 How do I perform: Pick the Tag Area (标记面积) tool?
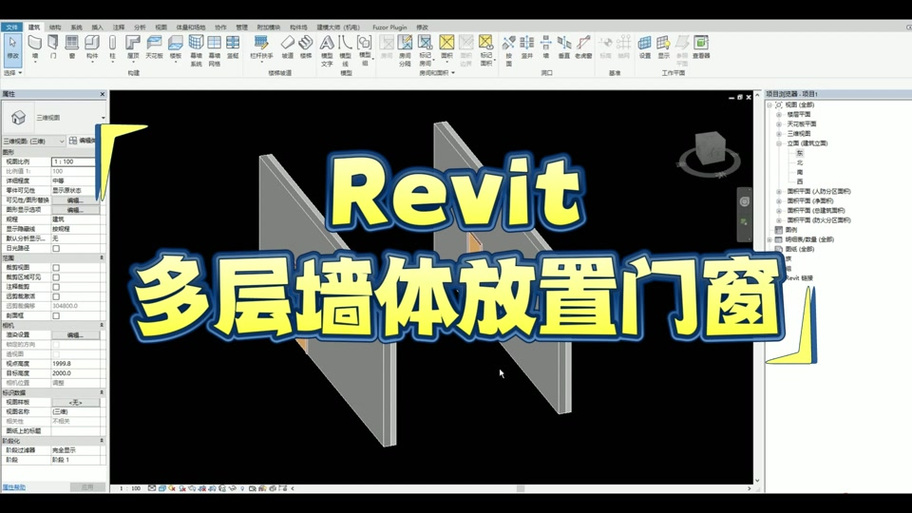click(486, 50)
